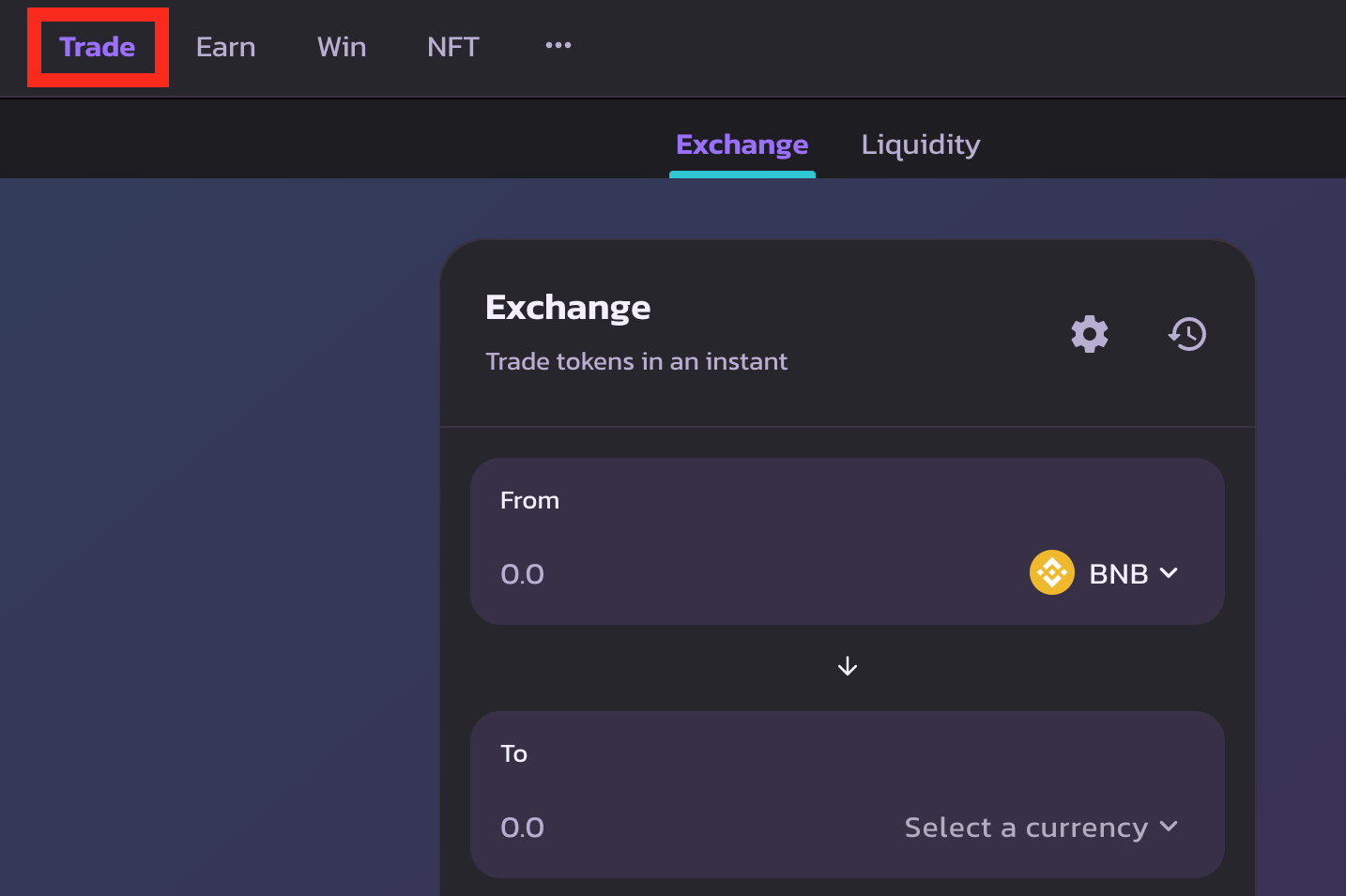Open the Exchange settings gear icon
Viewport: 1346px width, 896px height.
[x=1090, y=334]
